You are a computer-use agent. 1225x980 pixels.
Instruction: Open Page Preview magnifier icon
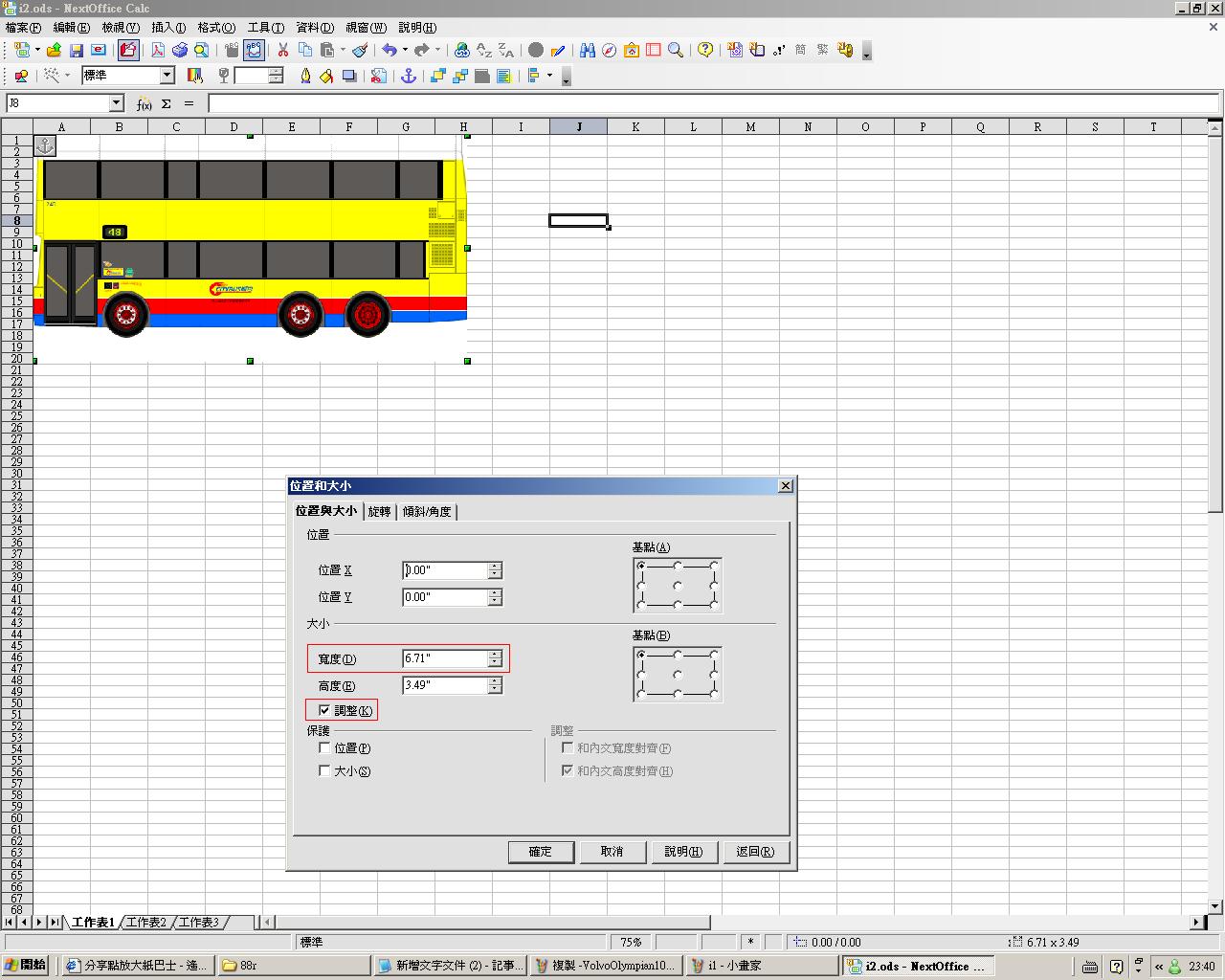tap(201, 50)
